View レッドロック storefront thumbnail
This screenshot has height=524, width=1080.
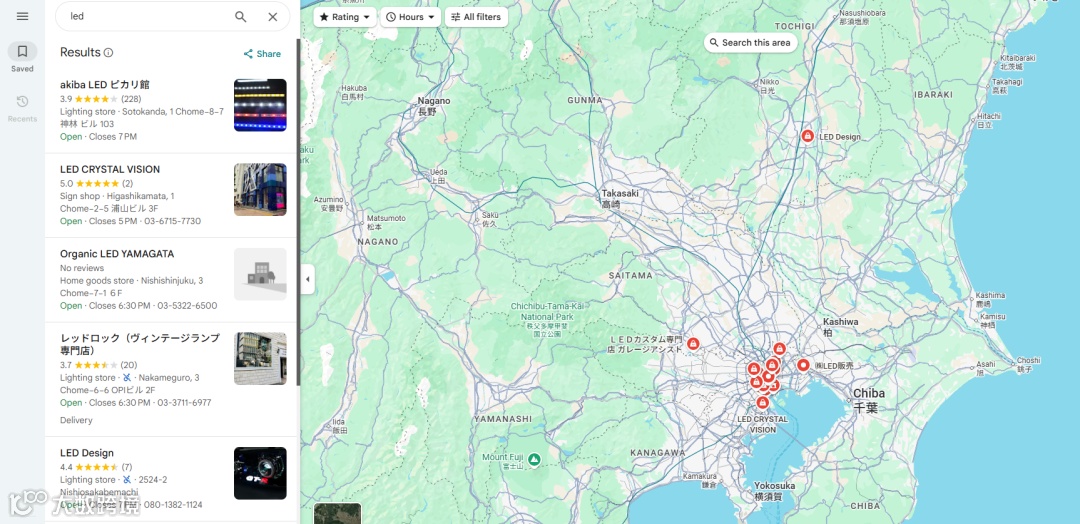260,359
